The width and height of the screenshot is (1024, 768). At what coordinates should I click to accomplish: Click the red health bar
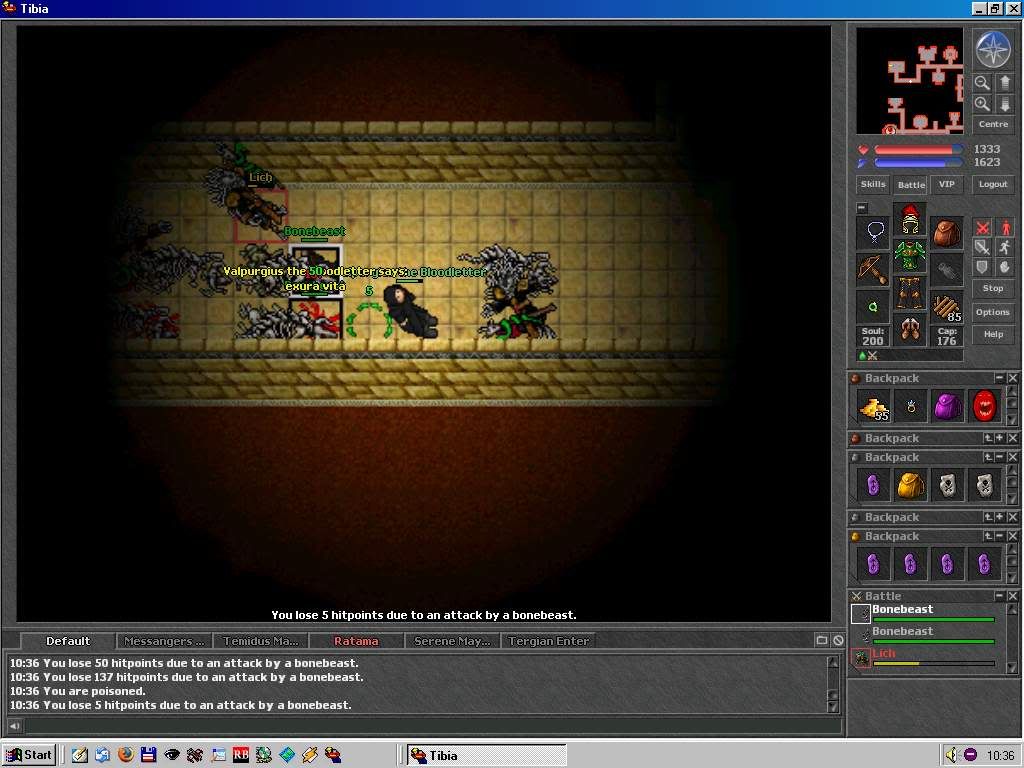(x=918, y=150)
